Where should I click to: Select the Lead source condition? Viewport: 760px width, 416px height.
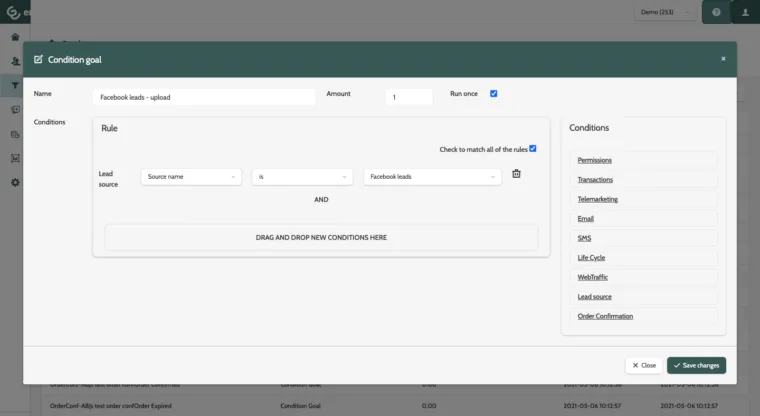(x=594, y=296)
